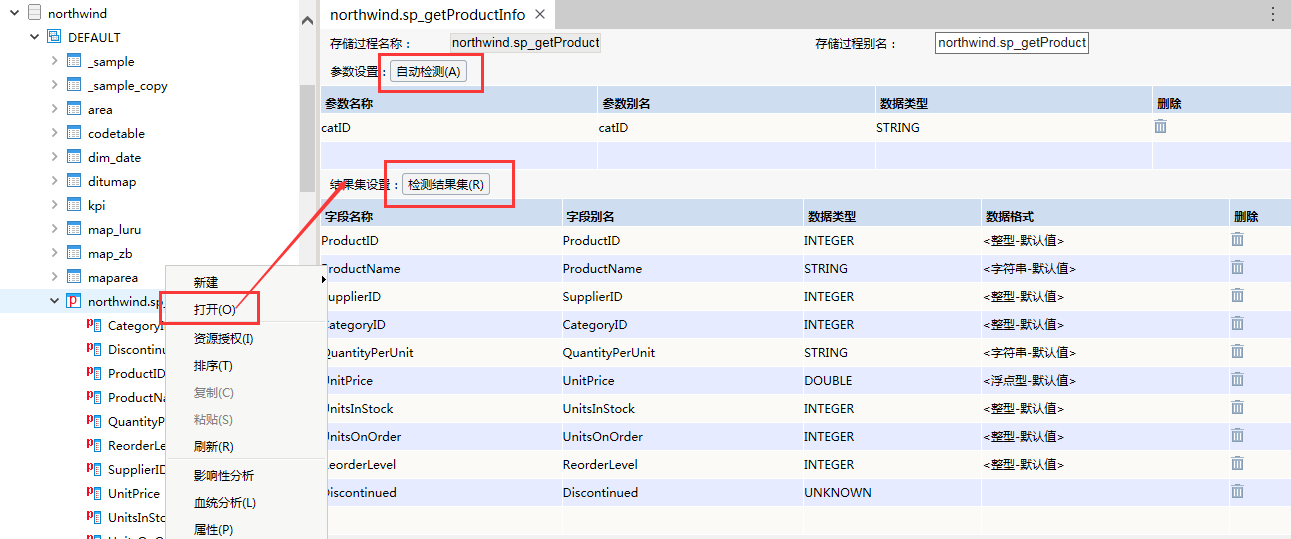Delete QuantityPerUnit field using trash icon

[1237, 352]
